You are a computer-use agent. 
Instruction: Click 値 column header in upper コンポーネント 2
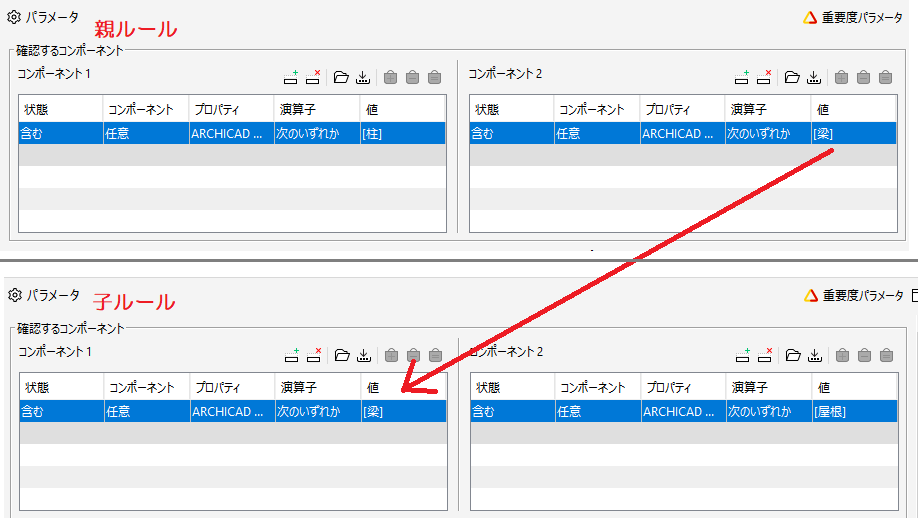coord(854,109)
